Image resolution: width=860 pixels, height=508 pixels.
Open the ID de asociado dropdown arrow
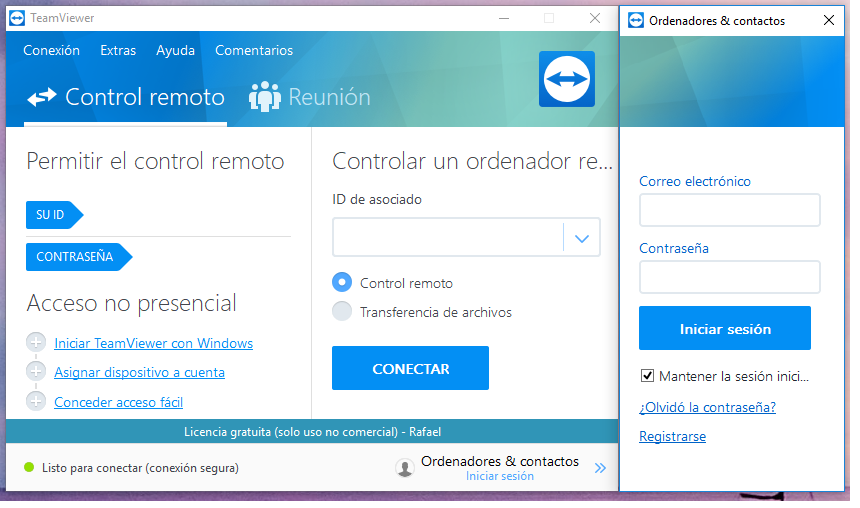click(582, 238)
